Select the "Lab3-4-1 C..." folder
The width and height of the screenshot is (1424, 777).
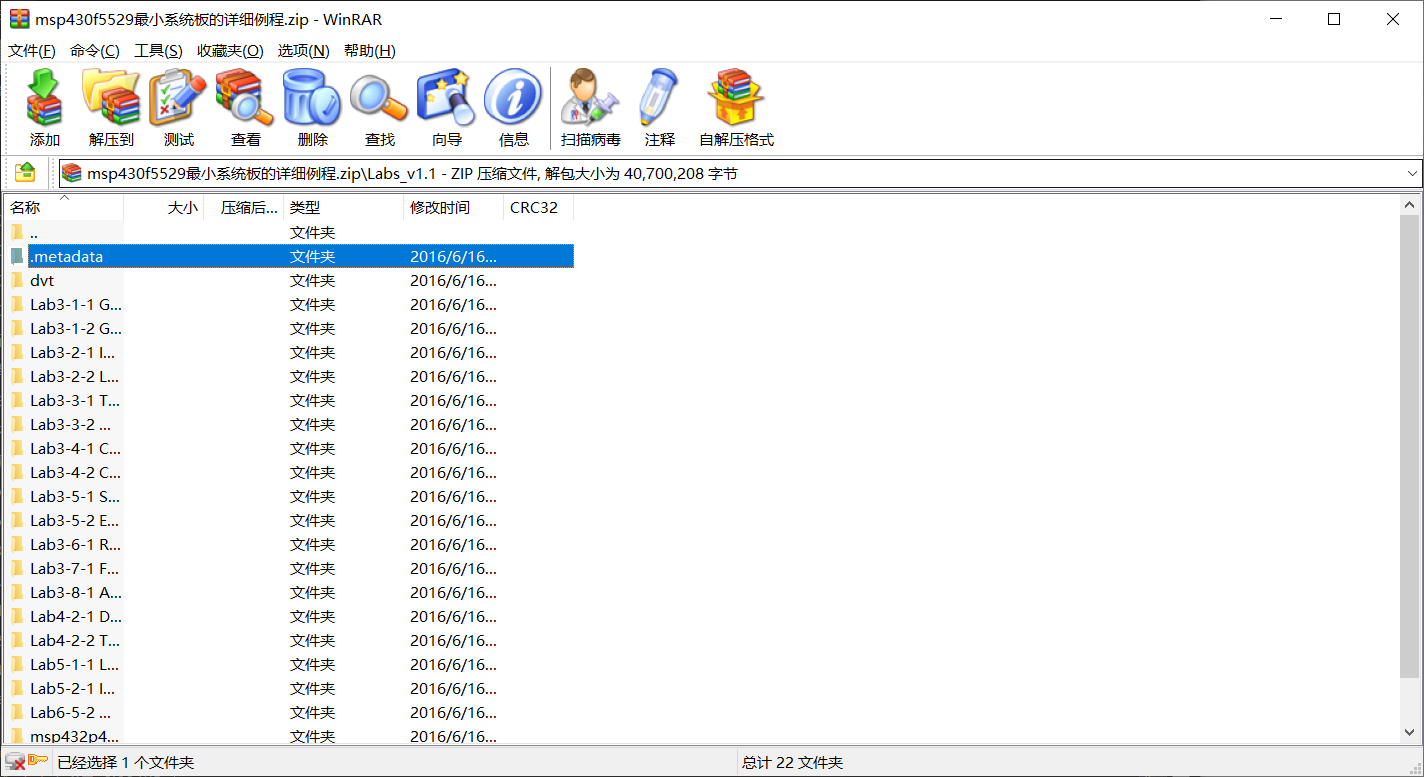[290, 448]
